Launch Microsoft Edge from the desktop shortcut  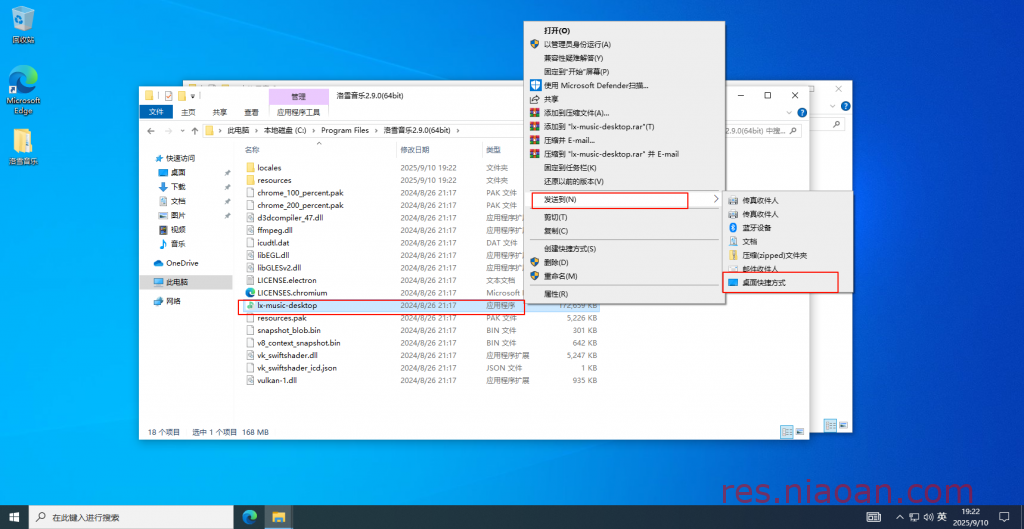[23, 90]
